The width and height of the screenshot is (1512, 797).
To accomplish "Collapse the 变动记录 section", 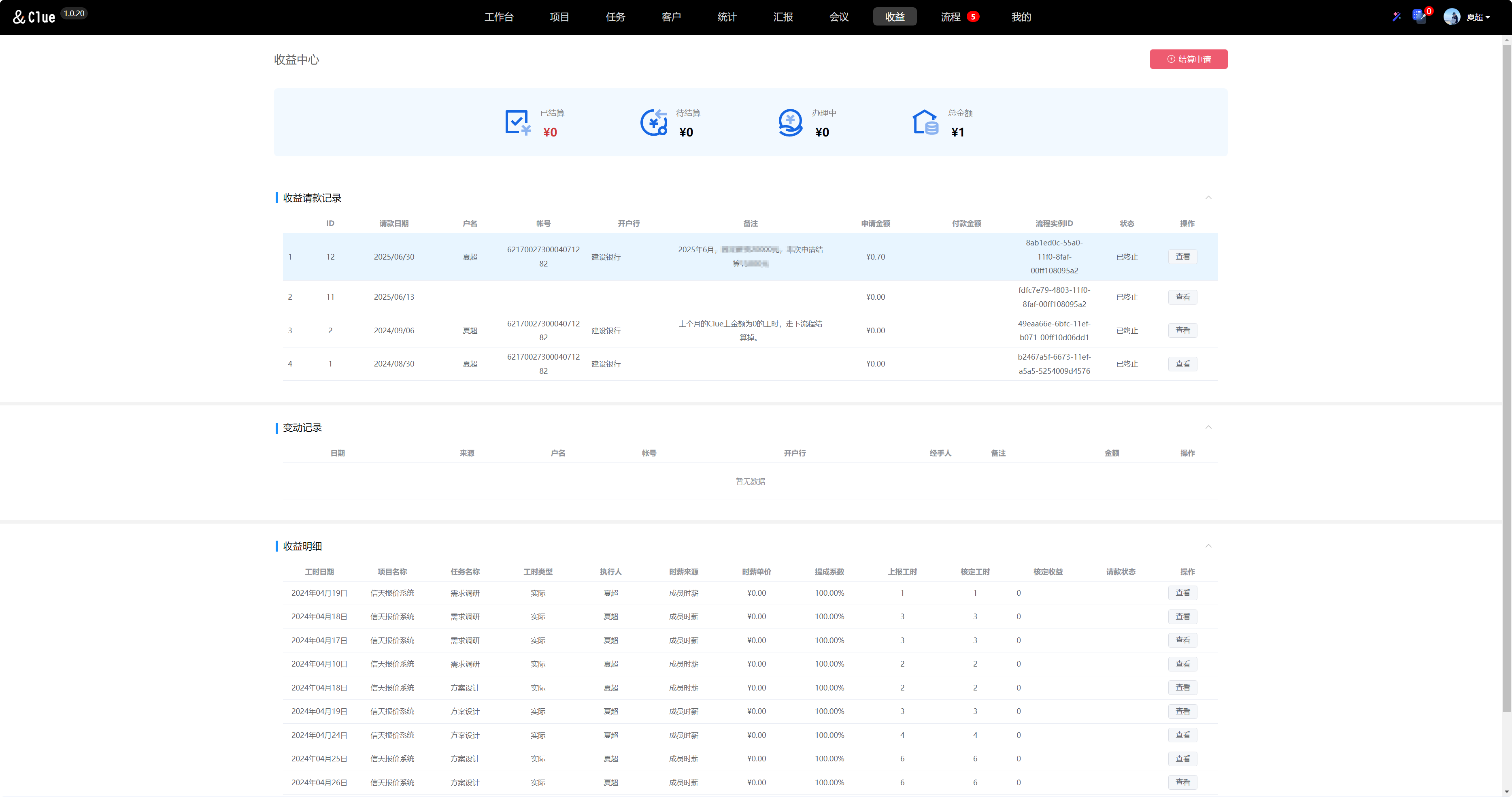I will click(x=1208, y=427).
